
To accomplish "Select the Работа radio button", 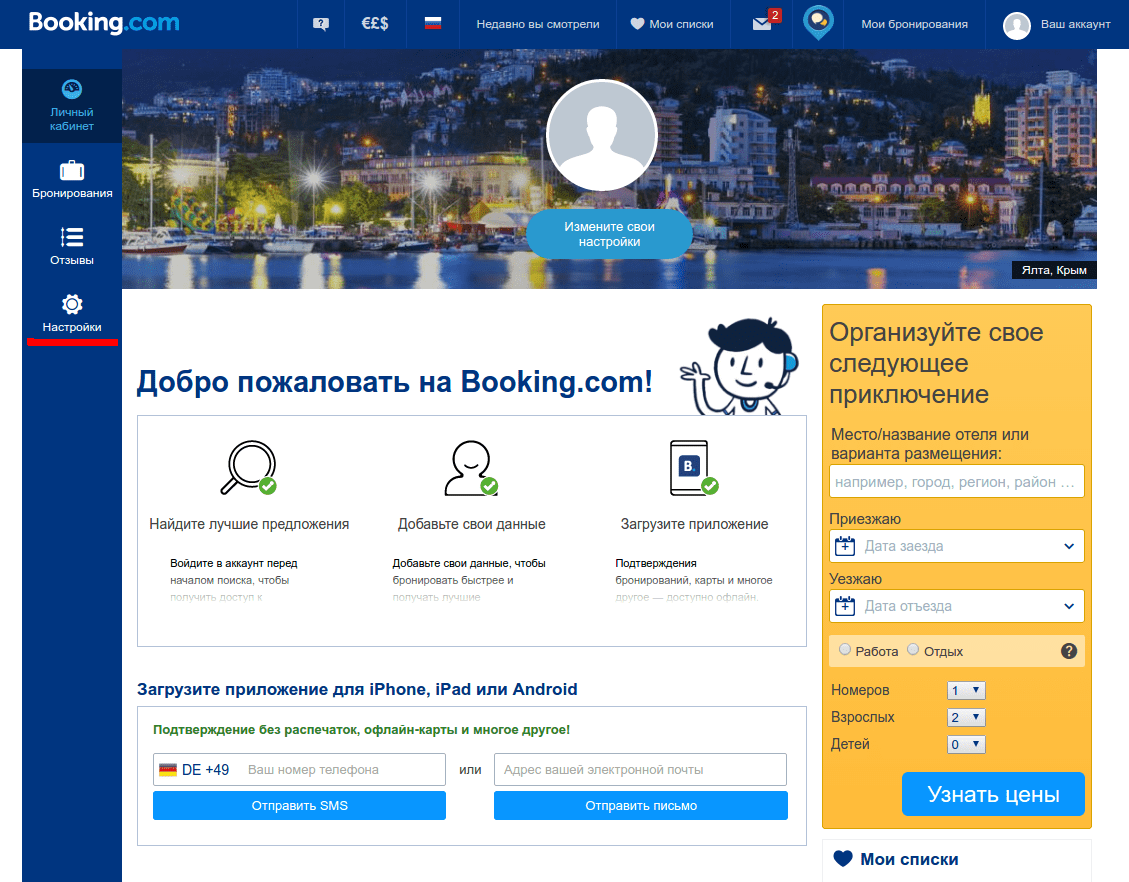I will (844, 650).
